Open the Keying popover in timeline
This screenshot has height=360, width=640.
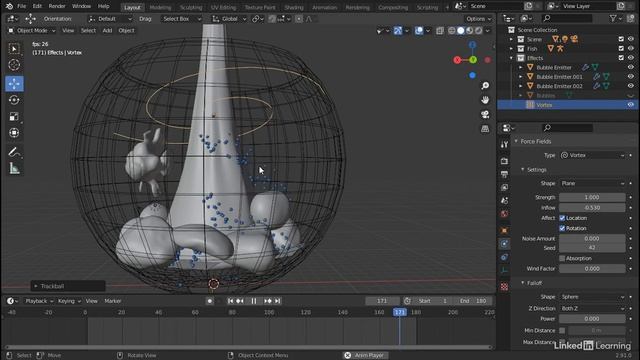[69, 301]
